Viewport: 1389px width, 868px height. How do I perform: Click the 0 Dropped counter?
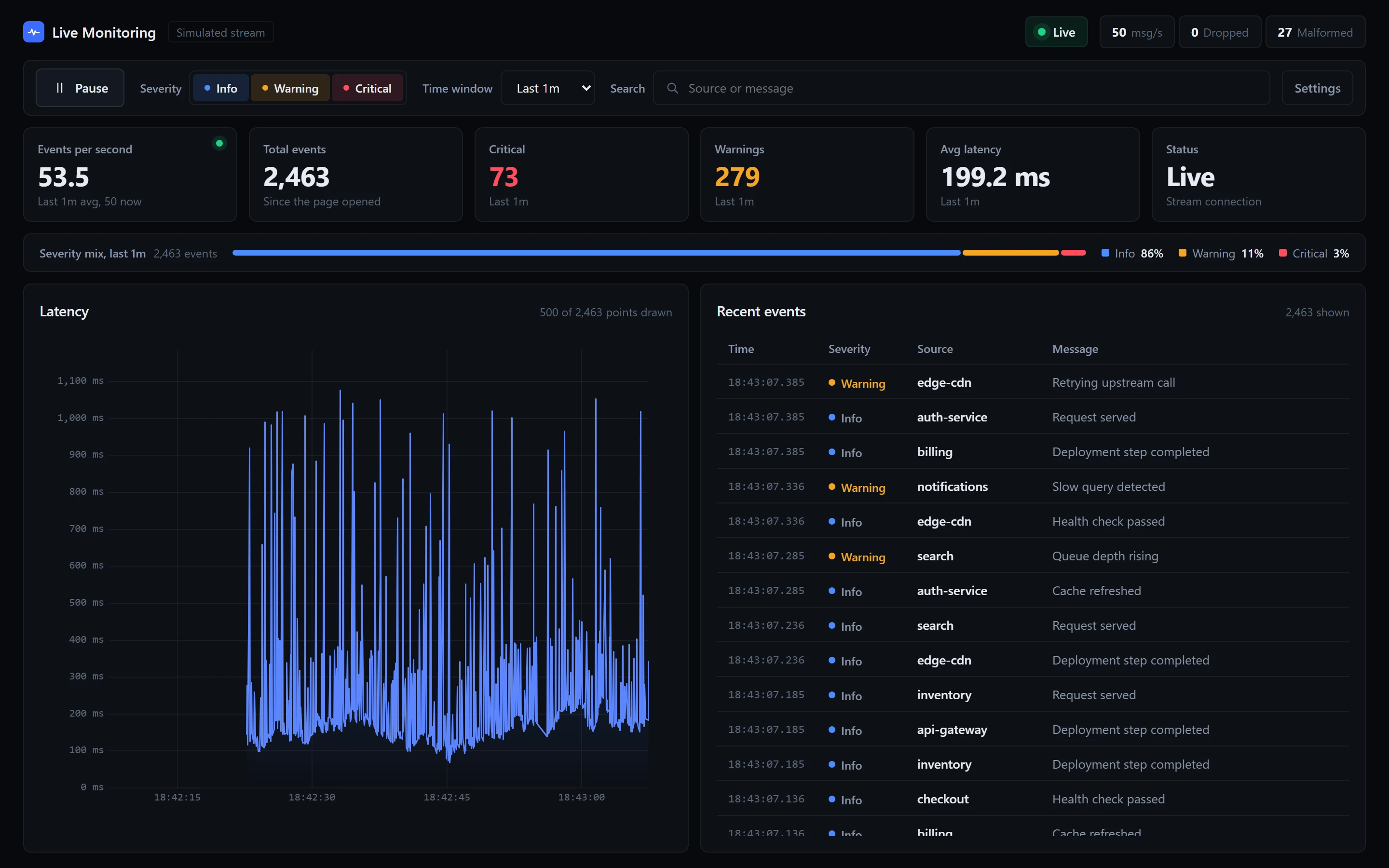tap(1220, 32)
